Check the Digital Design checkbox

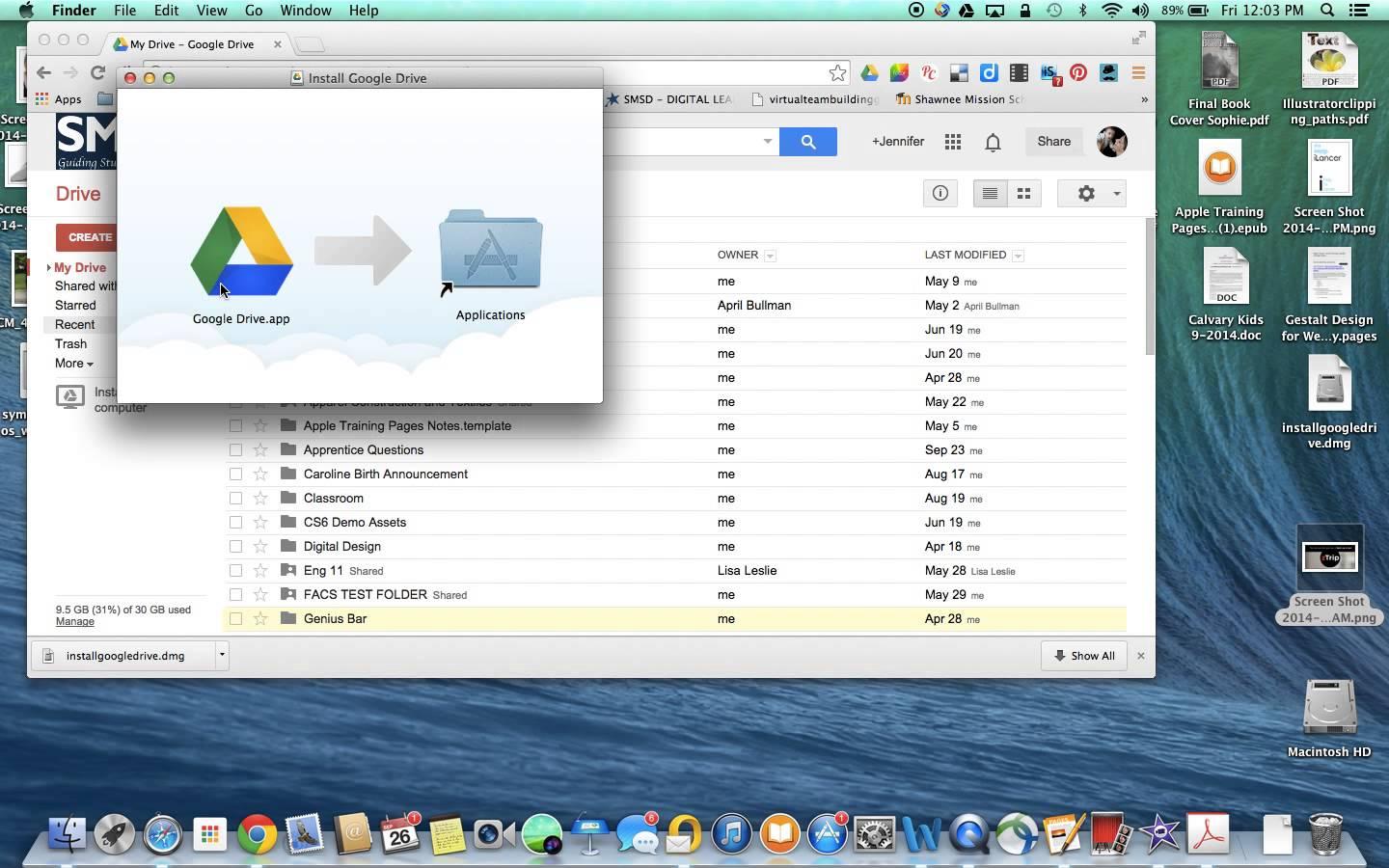(x=235, y=547)
